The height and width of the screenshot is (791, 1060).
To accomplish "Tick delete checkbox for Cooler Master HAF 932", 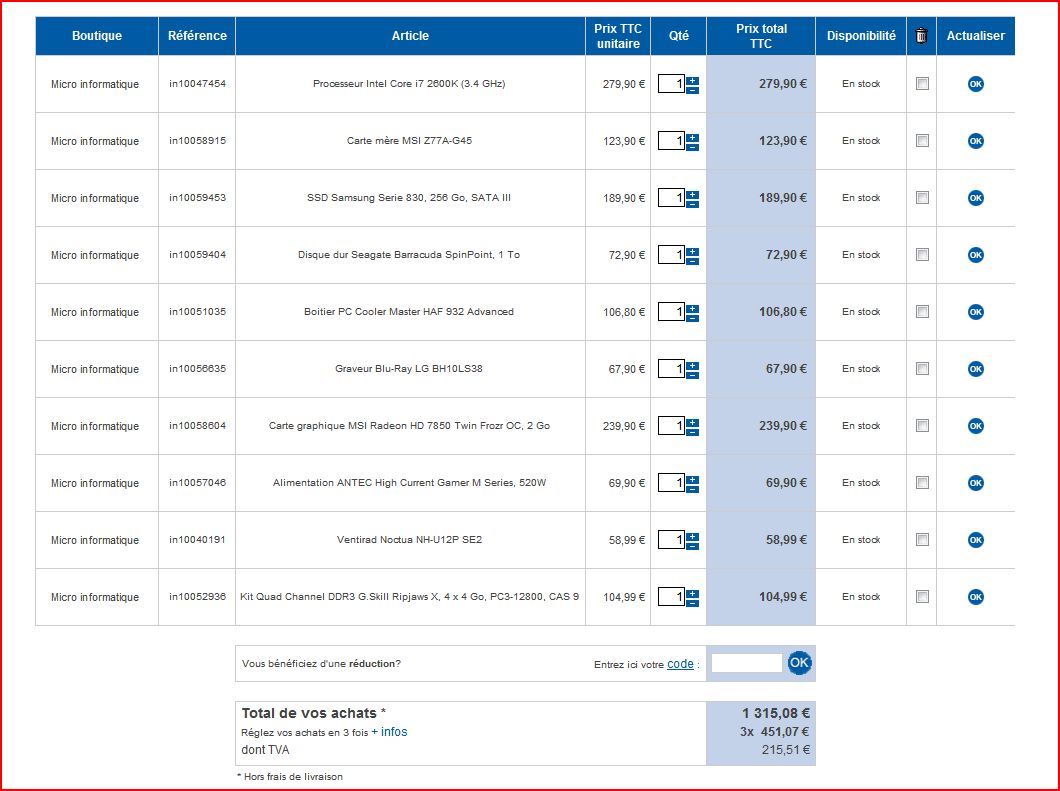I will tap(922, 312).
